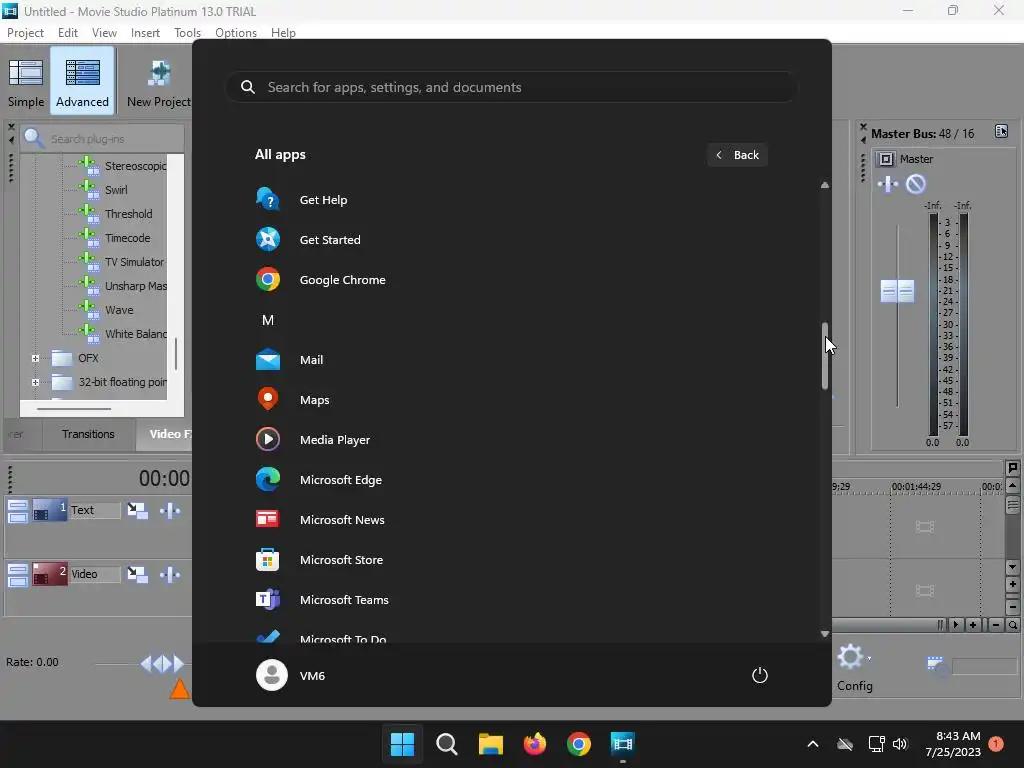Switch to the Transitions tab
The width and height of the screenshot is (1024, 768).
click(88, 434)
